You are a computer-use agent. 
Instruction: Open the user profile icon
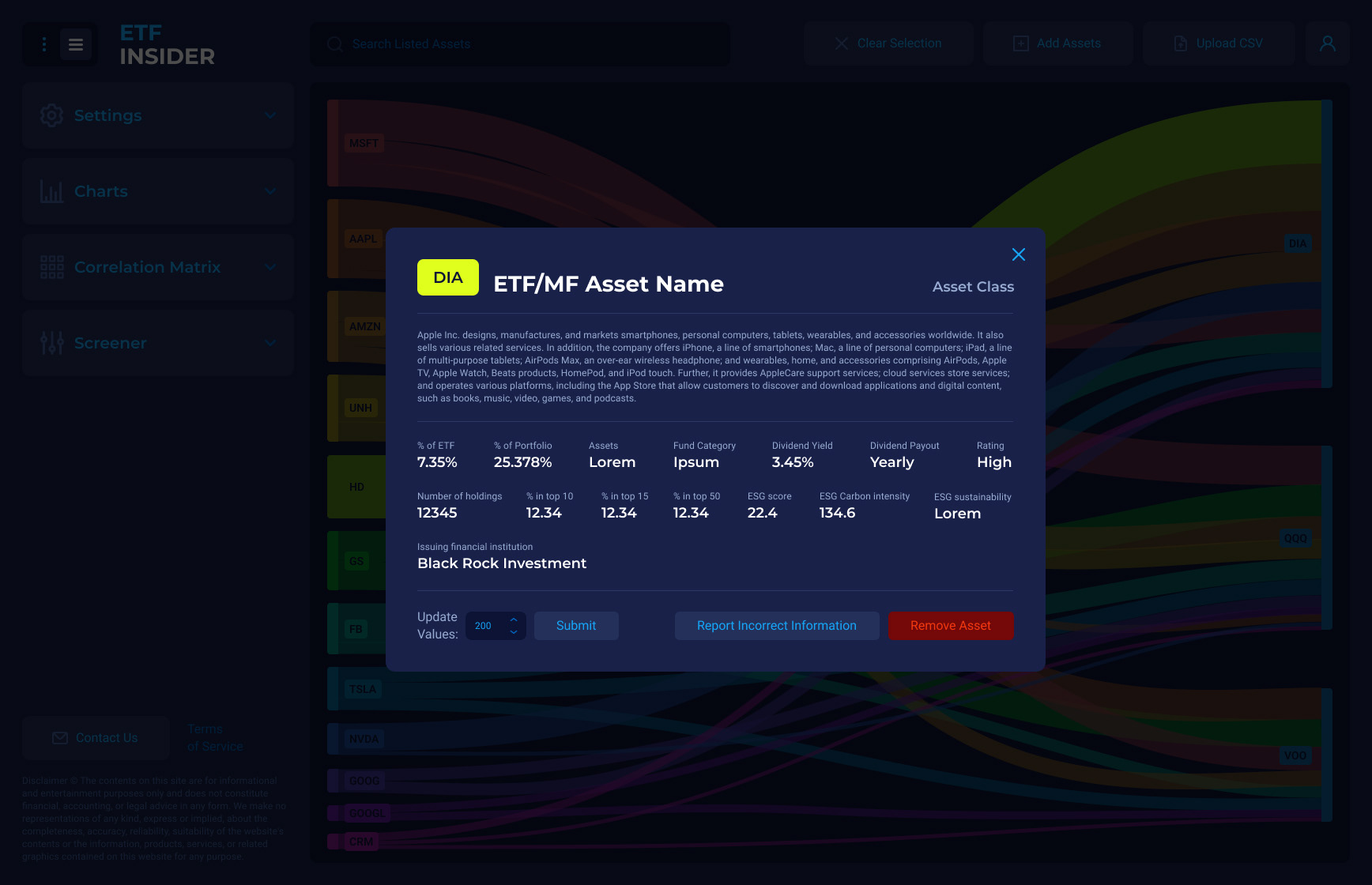point(1328,43)
